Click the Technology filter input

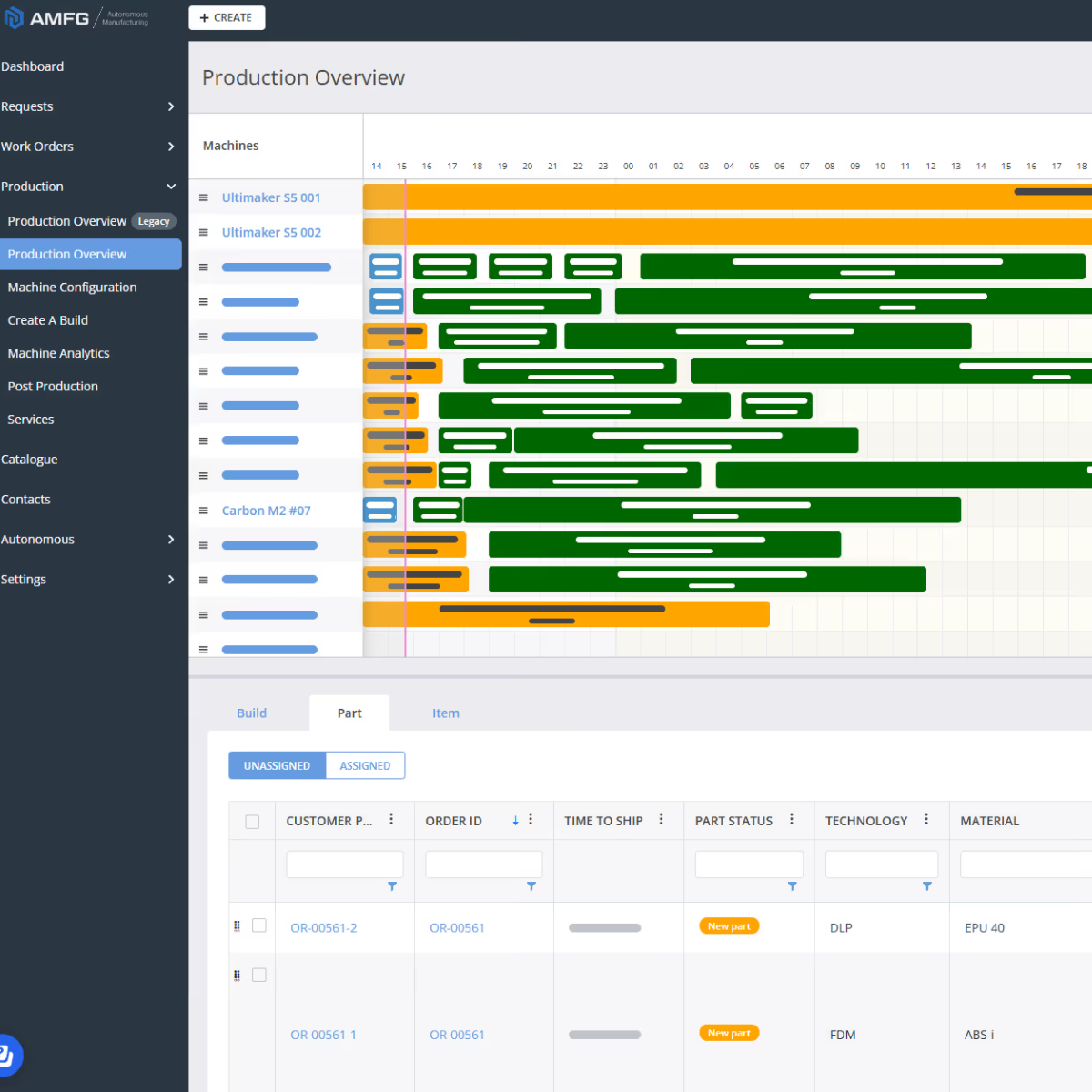(882, 864)
